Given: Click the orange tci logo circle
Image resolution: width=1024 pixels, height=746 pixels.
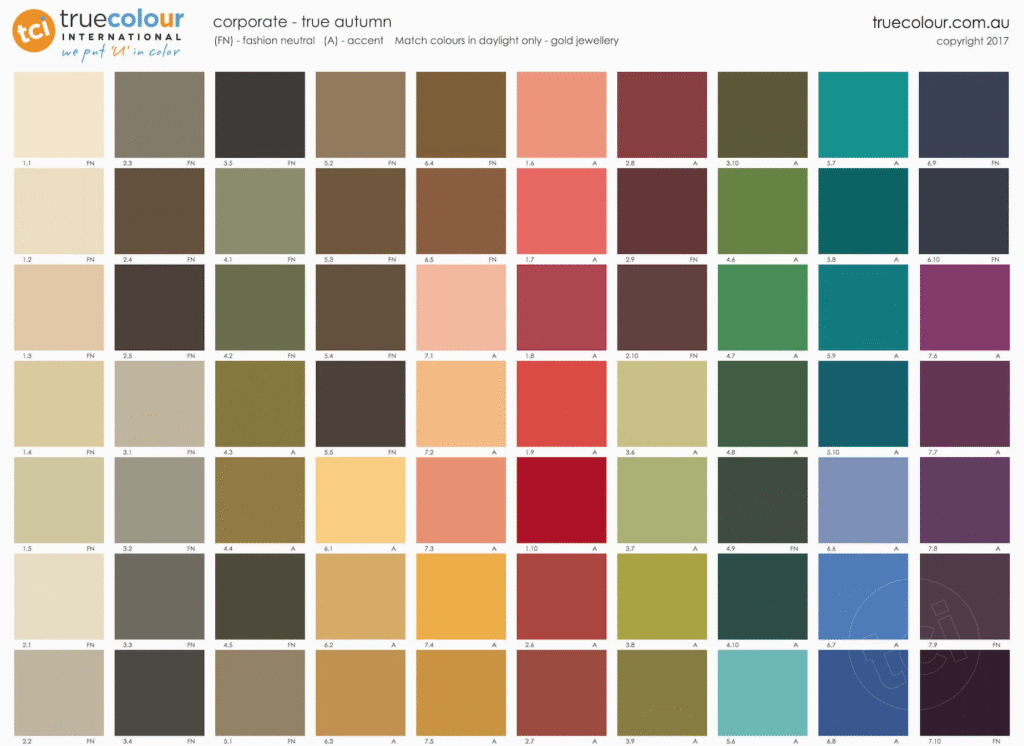Looking at the screenshot, I should pos(33,31).
